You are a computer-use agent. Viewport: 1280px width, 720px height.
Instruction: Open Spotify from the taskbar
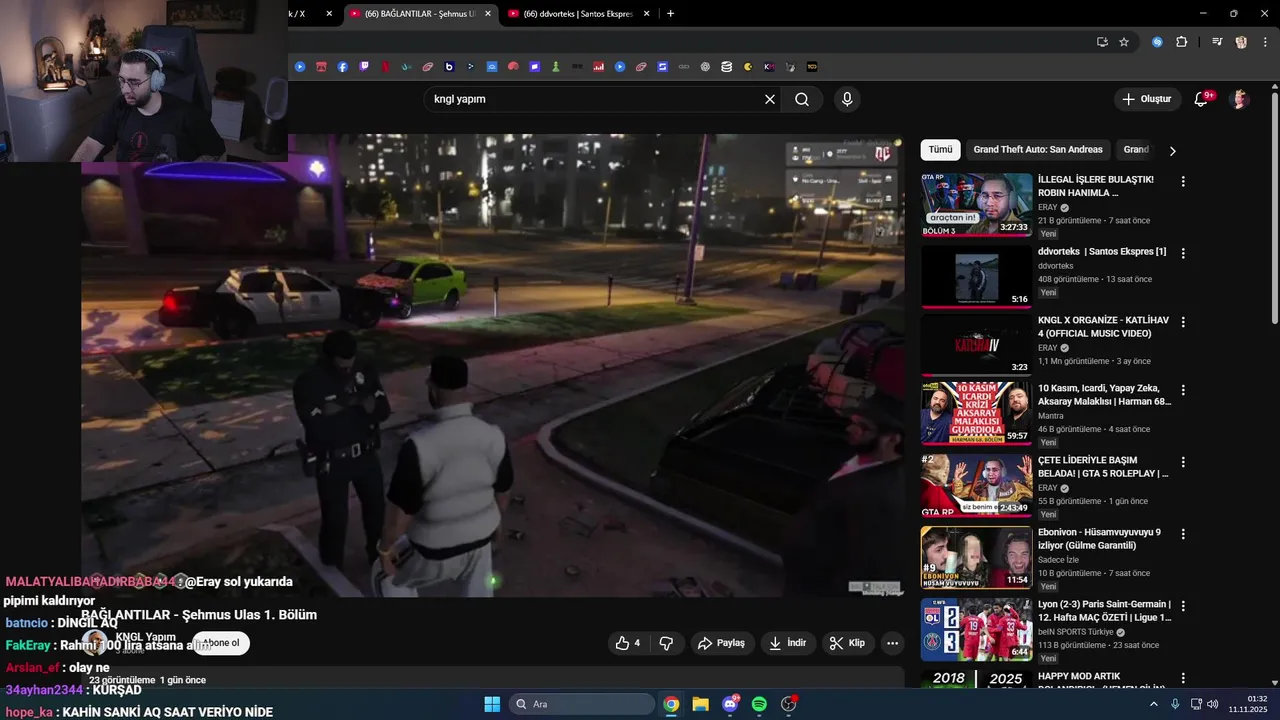pyautogui.click(x=759, y=704)
